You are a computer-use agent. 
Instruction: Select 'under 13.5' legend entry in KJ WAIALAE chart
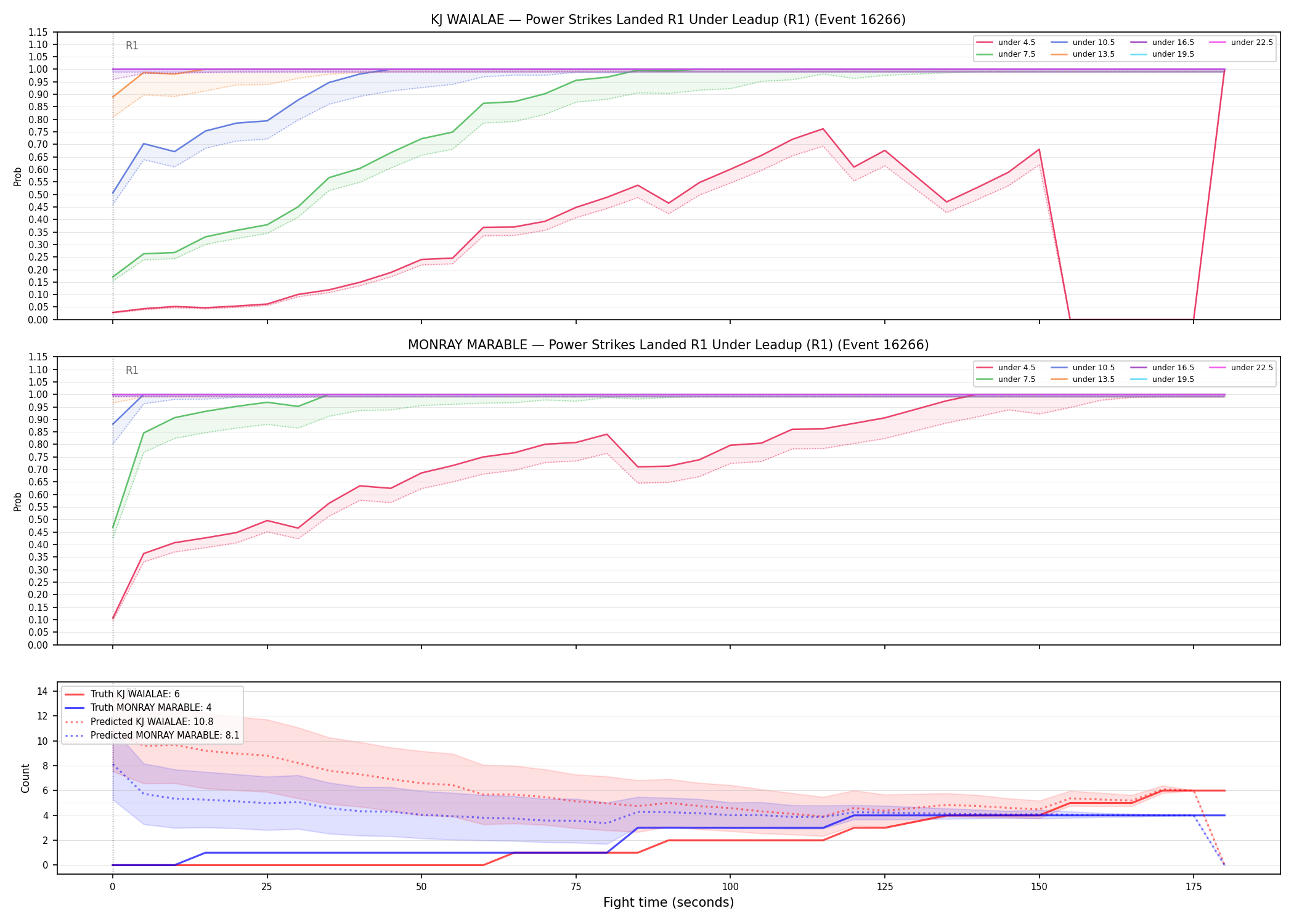tap(1083, 54)
